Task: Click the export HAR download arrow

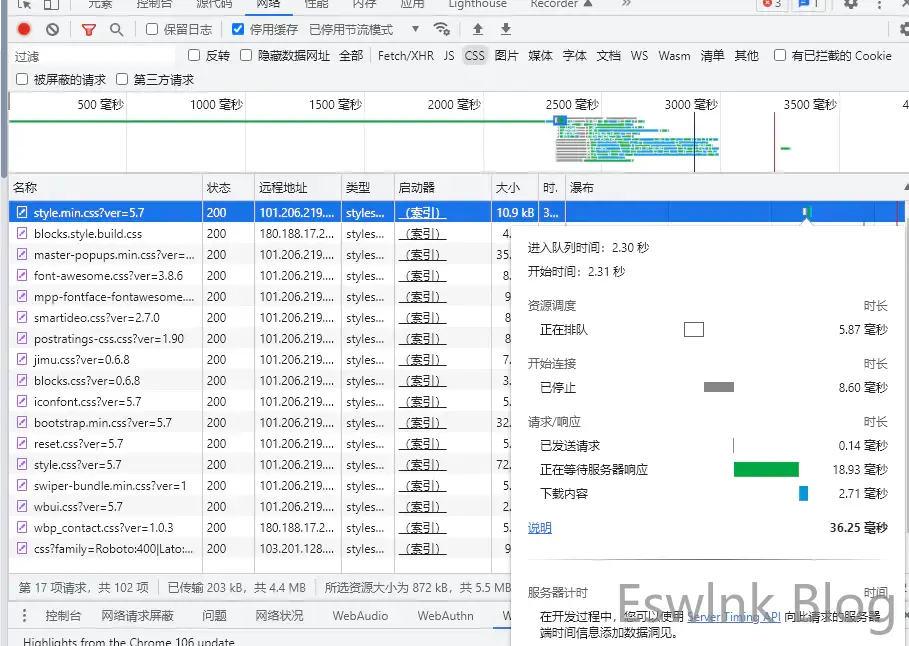Action: (x=506, y=30)
